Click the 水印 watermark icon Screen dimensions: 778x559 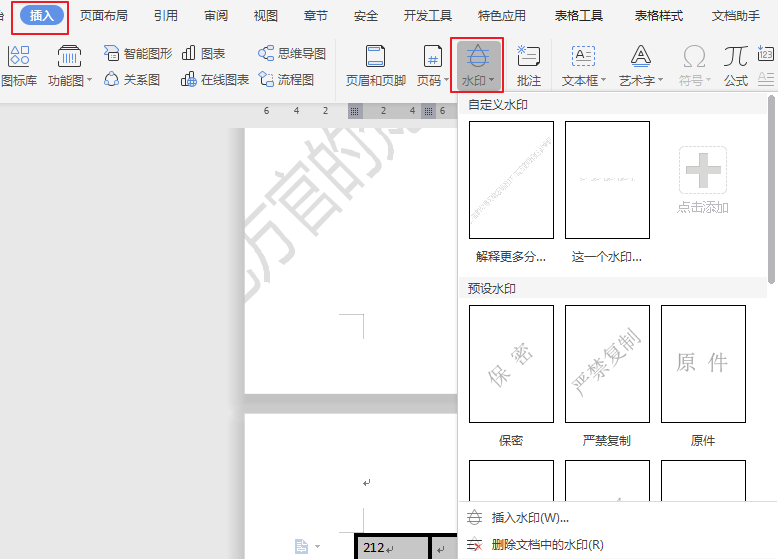click(x=477, y=56)
